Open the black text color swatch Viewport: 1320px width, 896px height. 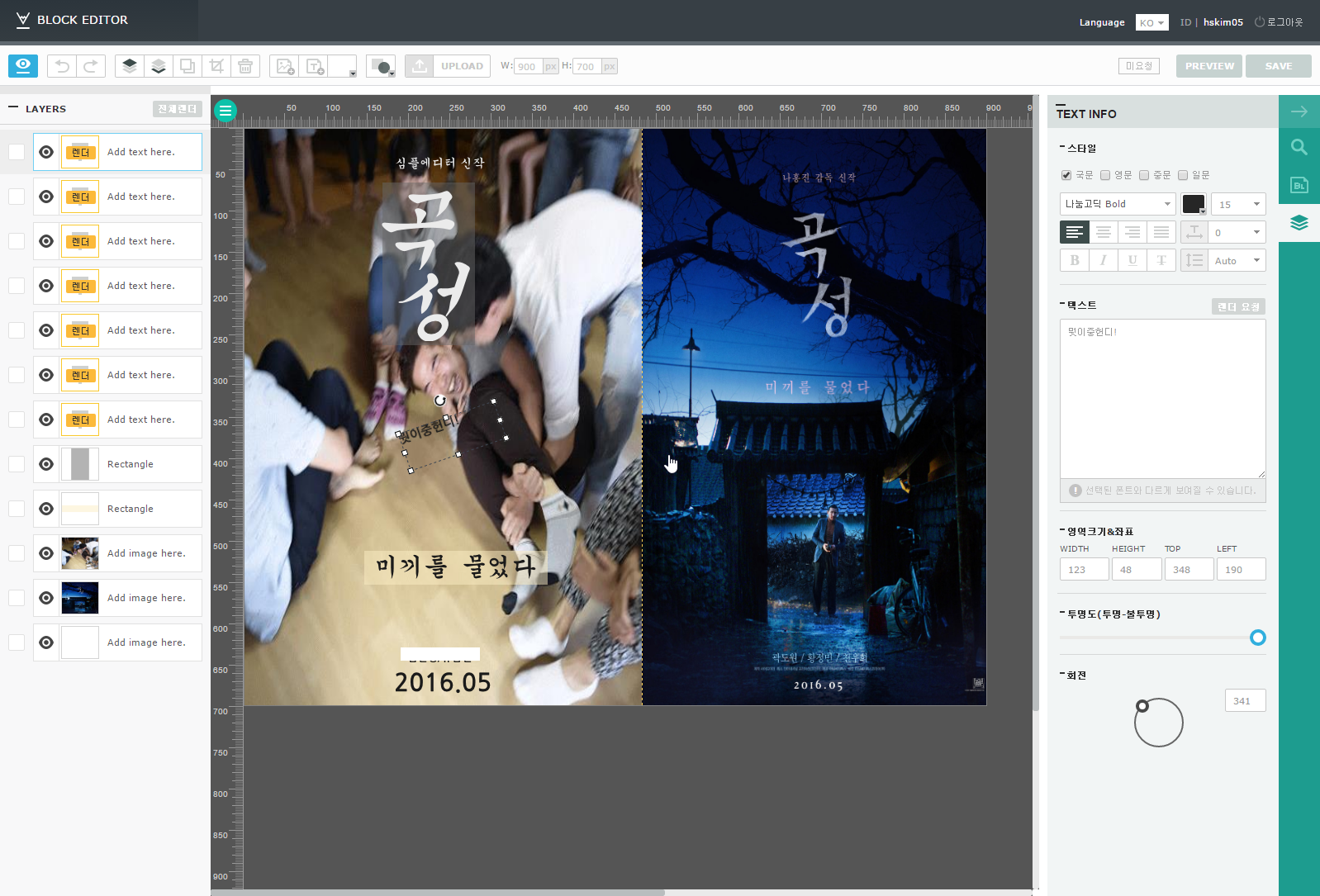click(x=1194, y=204)
